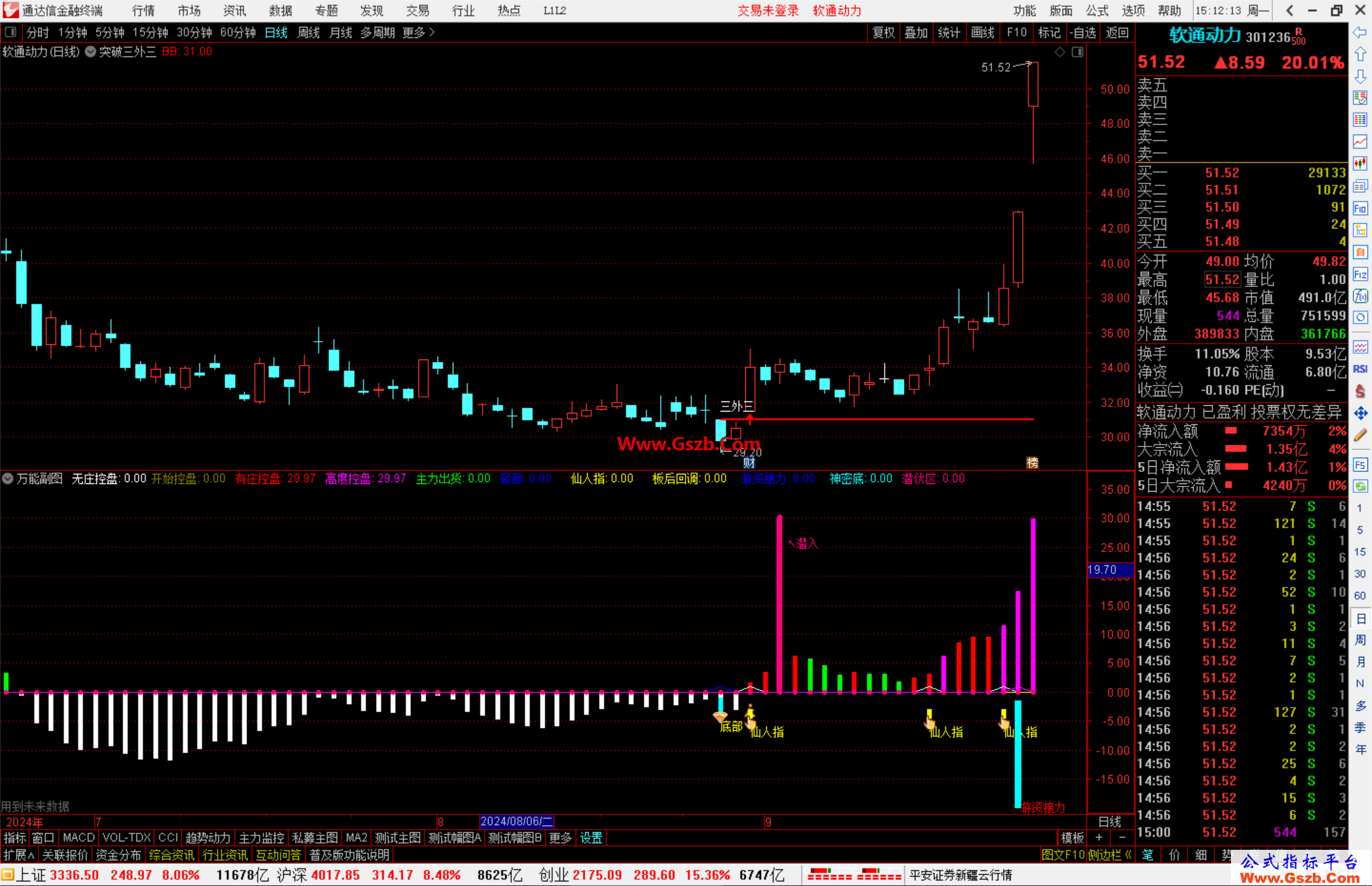This screenshot has height=886, width=1372.
Task: Open the 公式 menu
Action: pos(1097,10)
